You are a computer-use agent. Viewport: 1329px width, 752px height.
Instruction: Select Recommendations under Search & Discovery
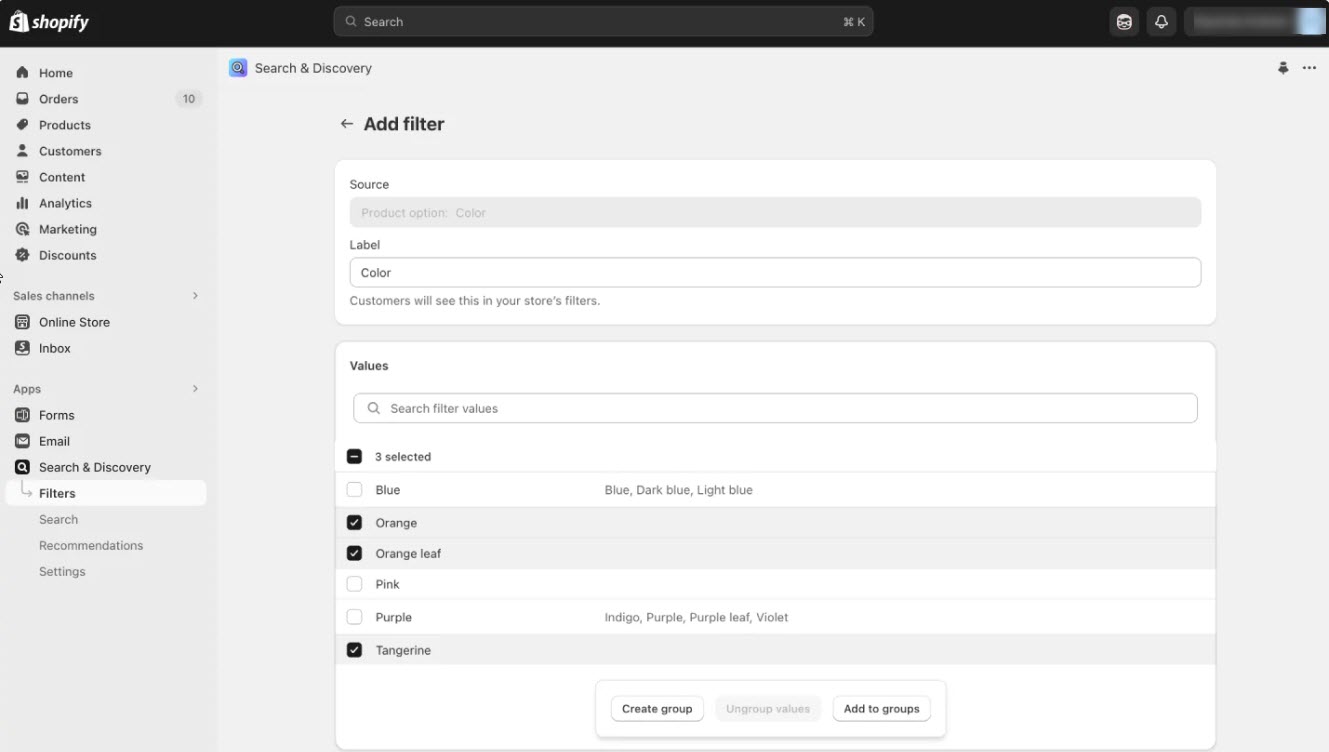click(91, 545)
